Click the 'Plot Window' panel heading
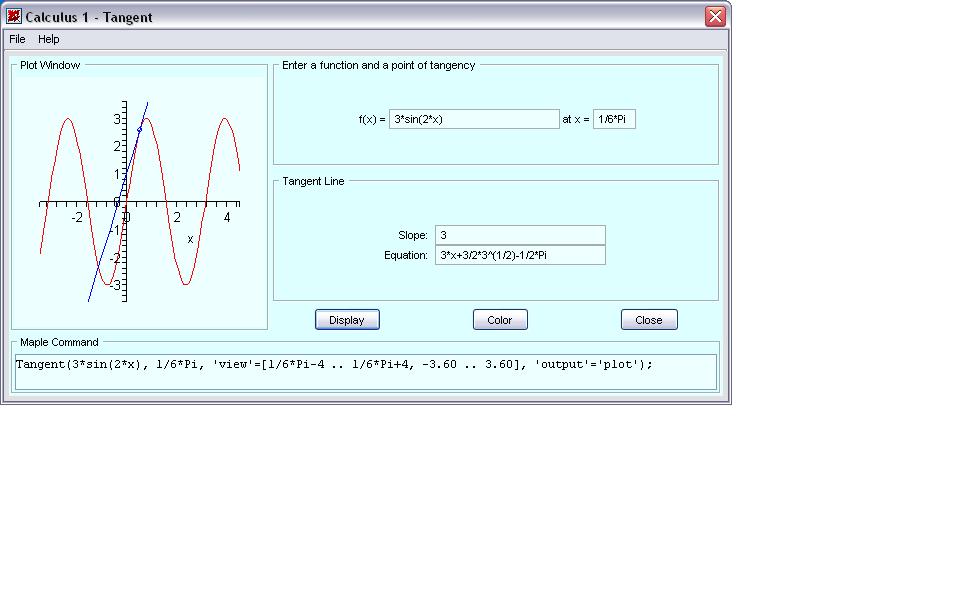 tap(50, 65)
